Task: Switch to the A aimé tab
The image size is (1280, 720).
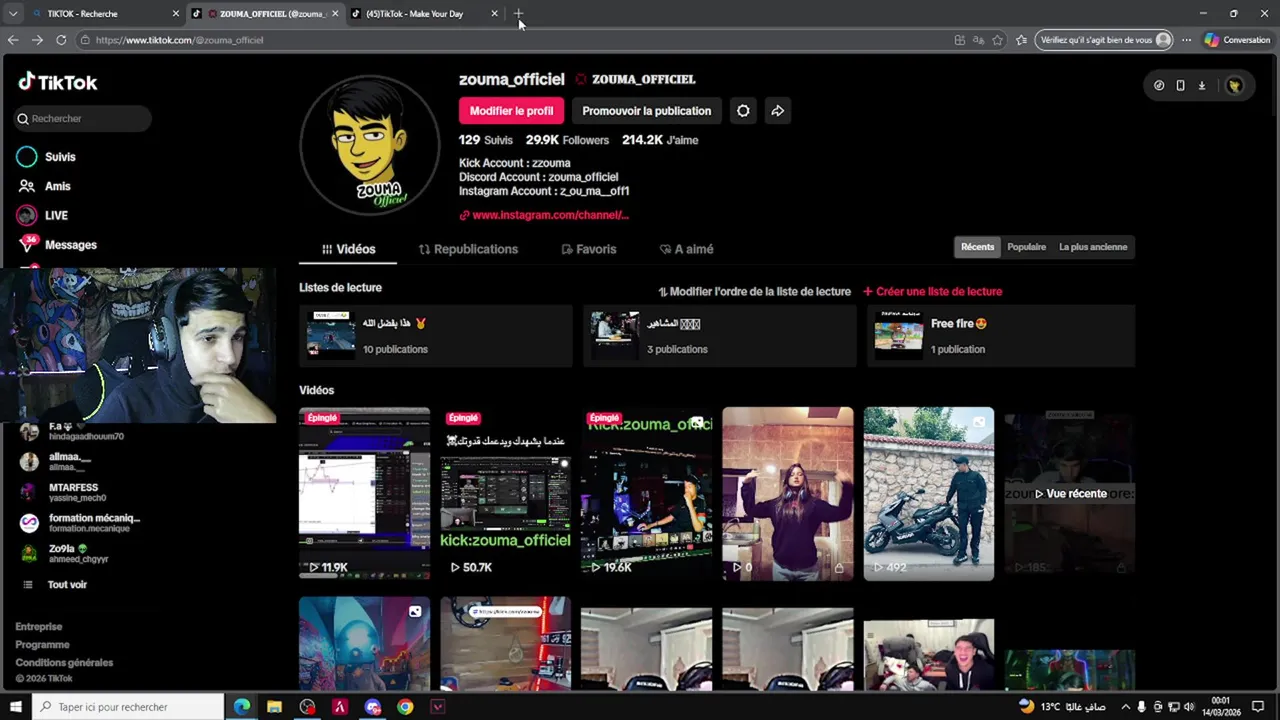Action: pyautogui.click(x=687, y=249)
